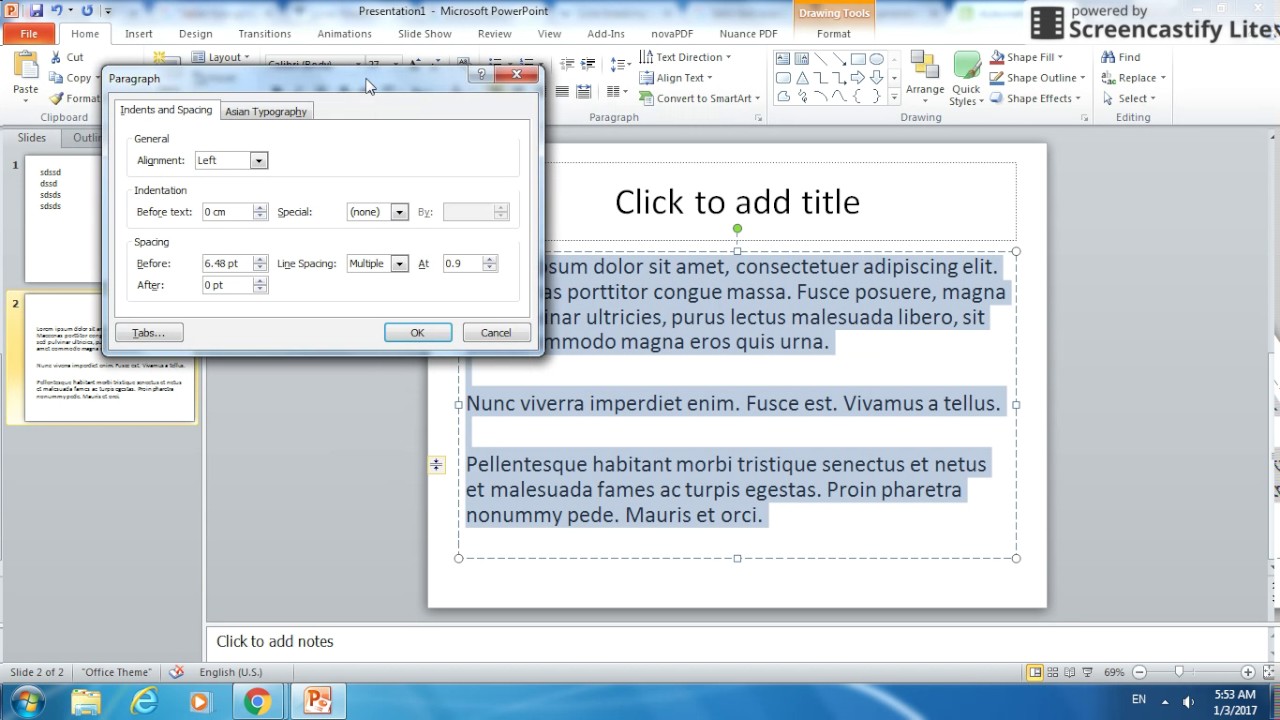
Task: Switch to Reading View in status bar
Action: point(1070,672)
